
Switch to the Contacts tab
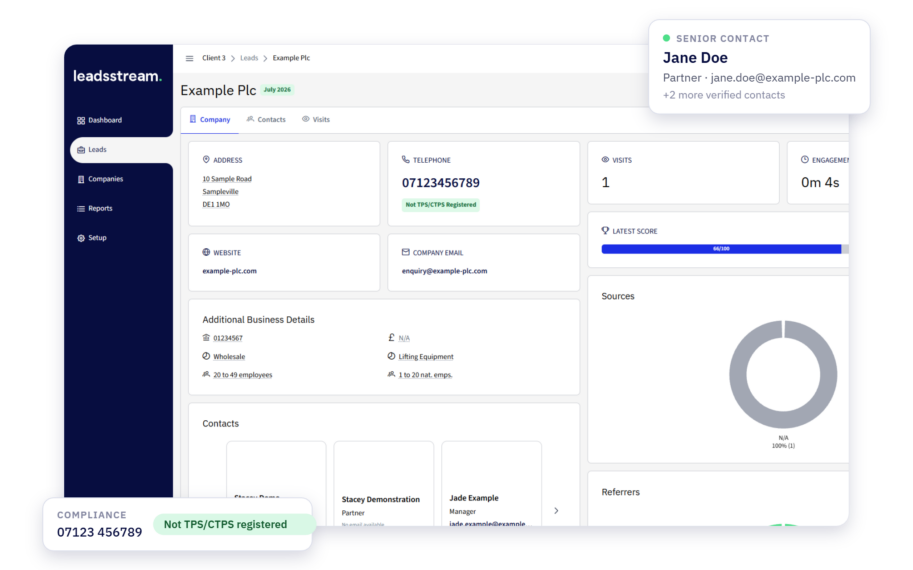click(266, 119)
